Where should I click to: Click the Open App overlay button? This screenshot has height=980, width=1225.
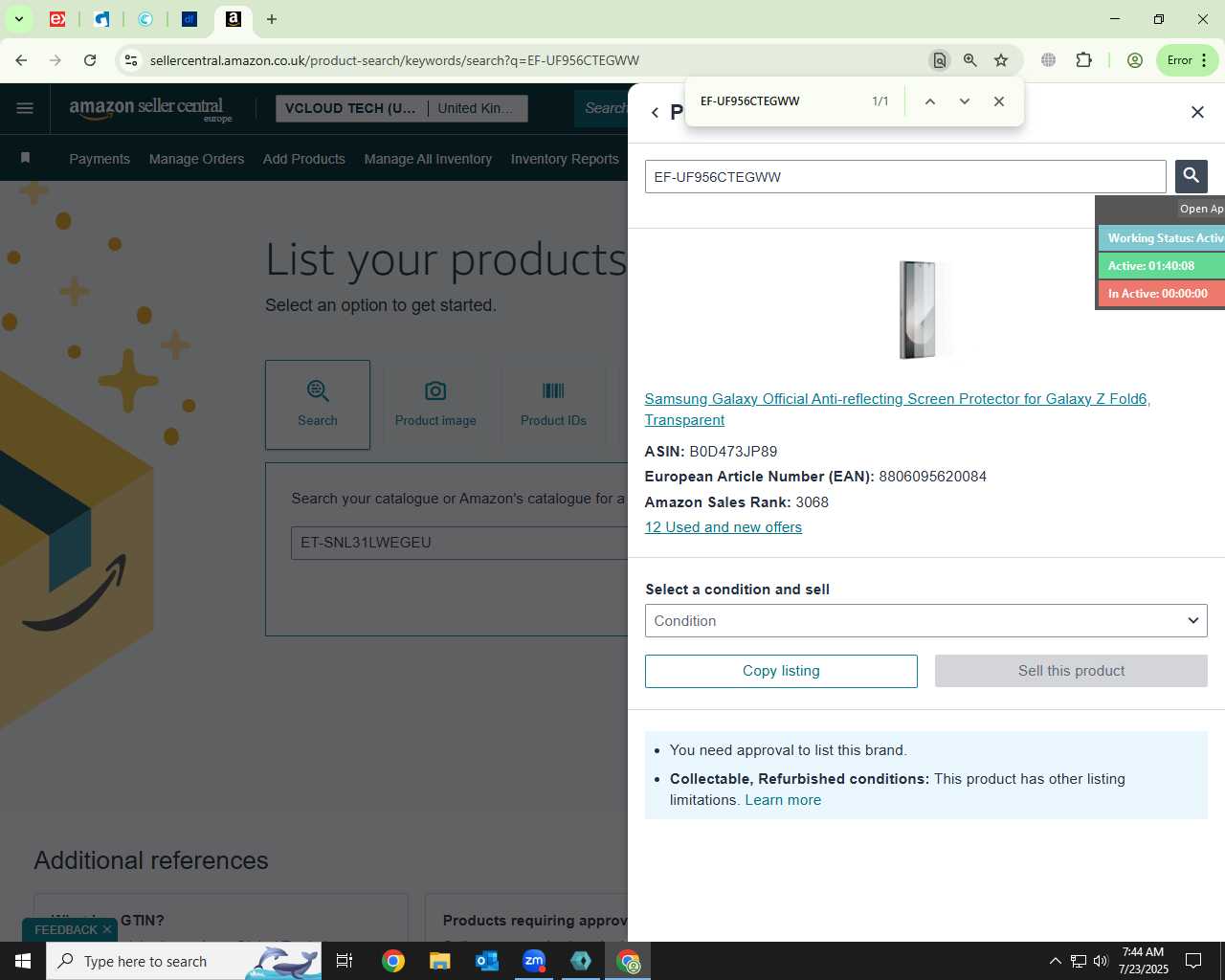tap(1201, 209)
